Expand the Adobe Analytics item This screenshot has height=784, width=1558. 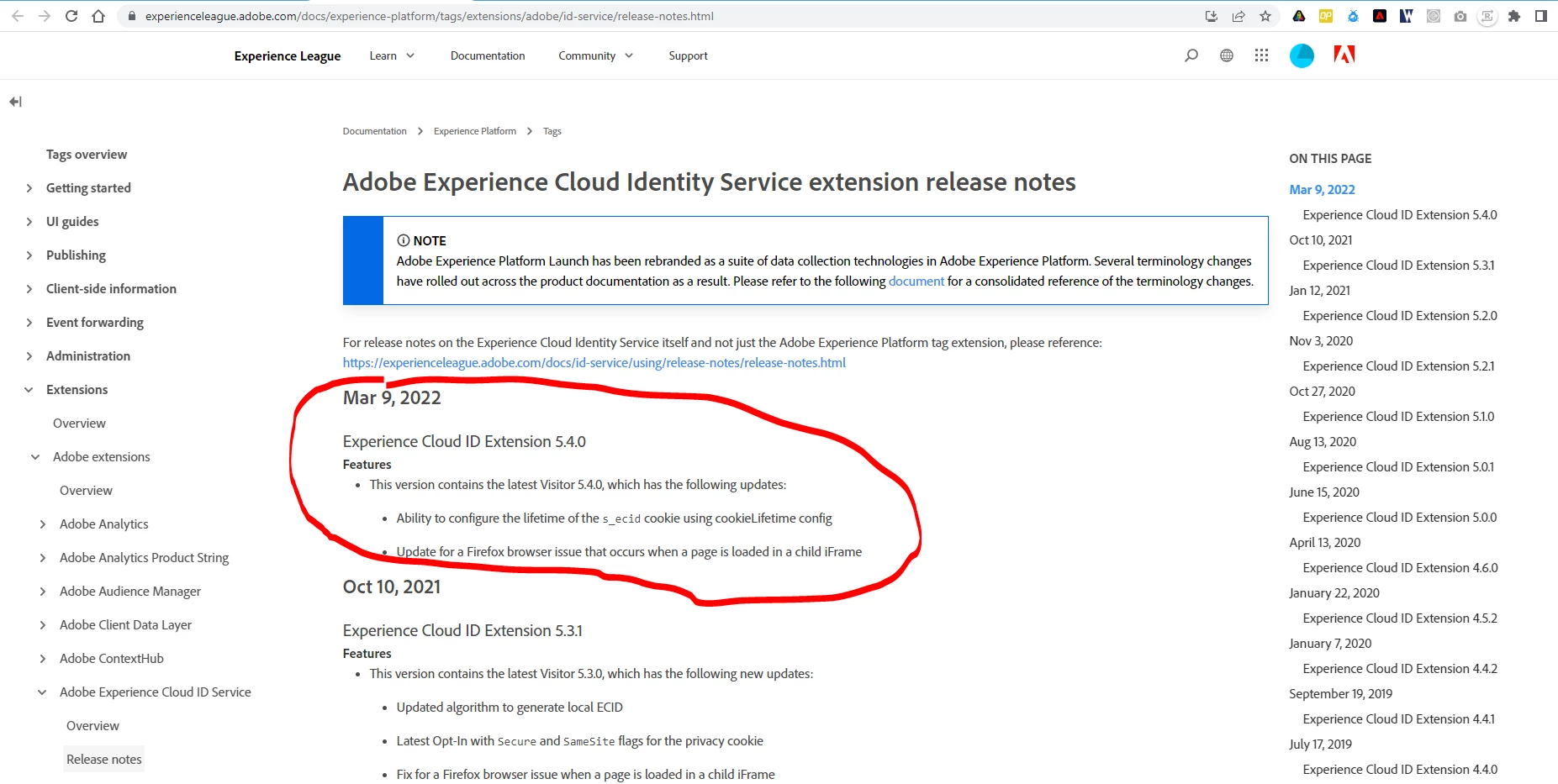tap(43, 524)
